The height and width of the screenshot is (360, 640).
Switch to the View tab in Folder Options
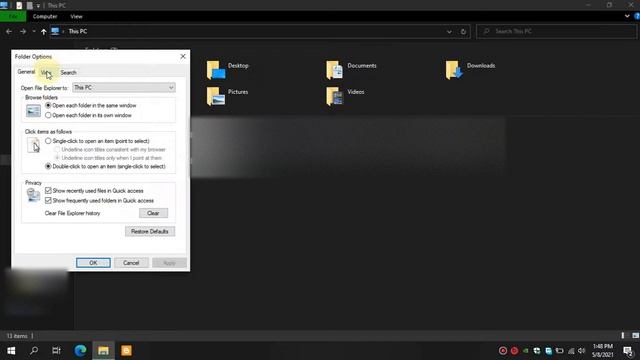(x=46, y=73)
